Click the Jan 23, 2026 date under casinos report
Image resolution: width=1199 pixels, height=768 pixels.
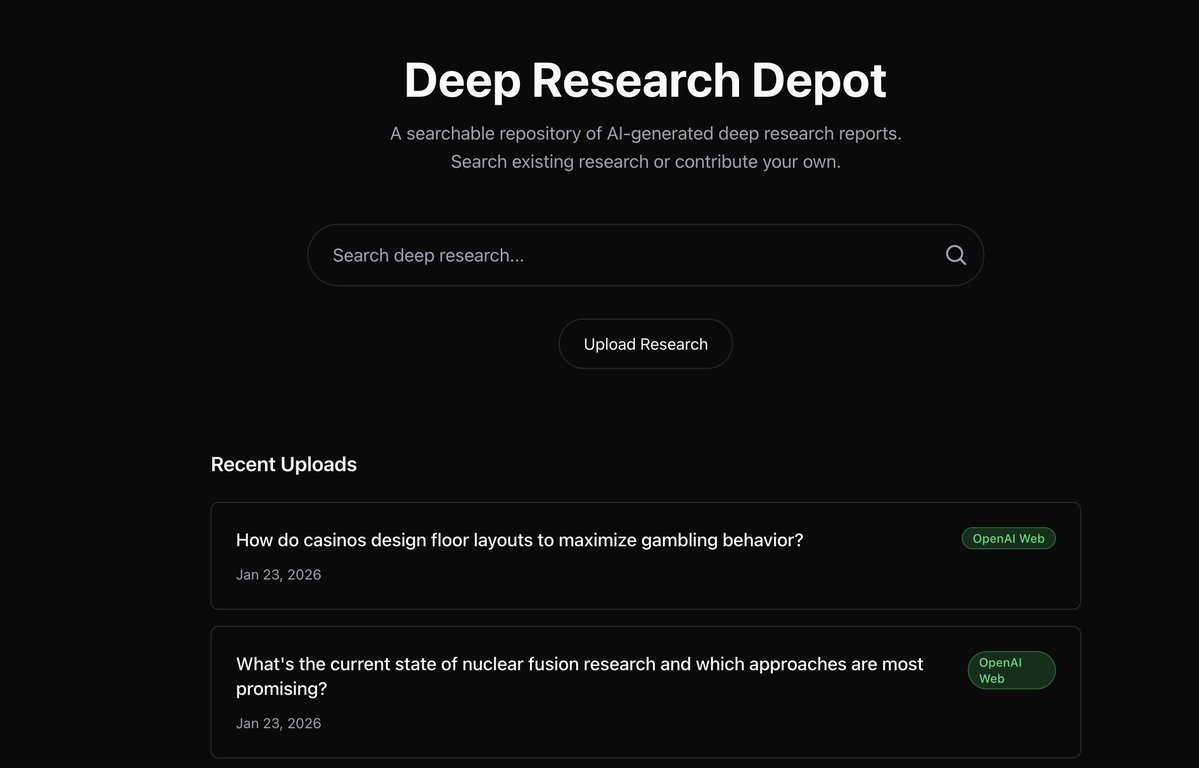click(x=278, y=574)
